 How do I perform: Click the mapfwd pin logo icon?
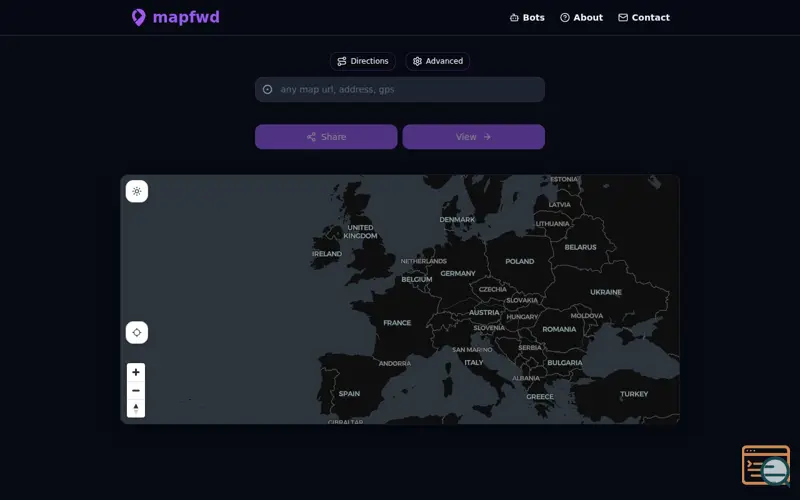pos(138,17)
